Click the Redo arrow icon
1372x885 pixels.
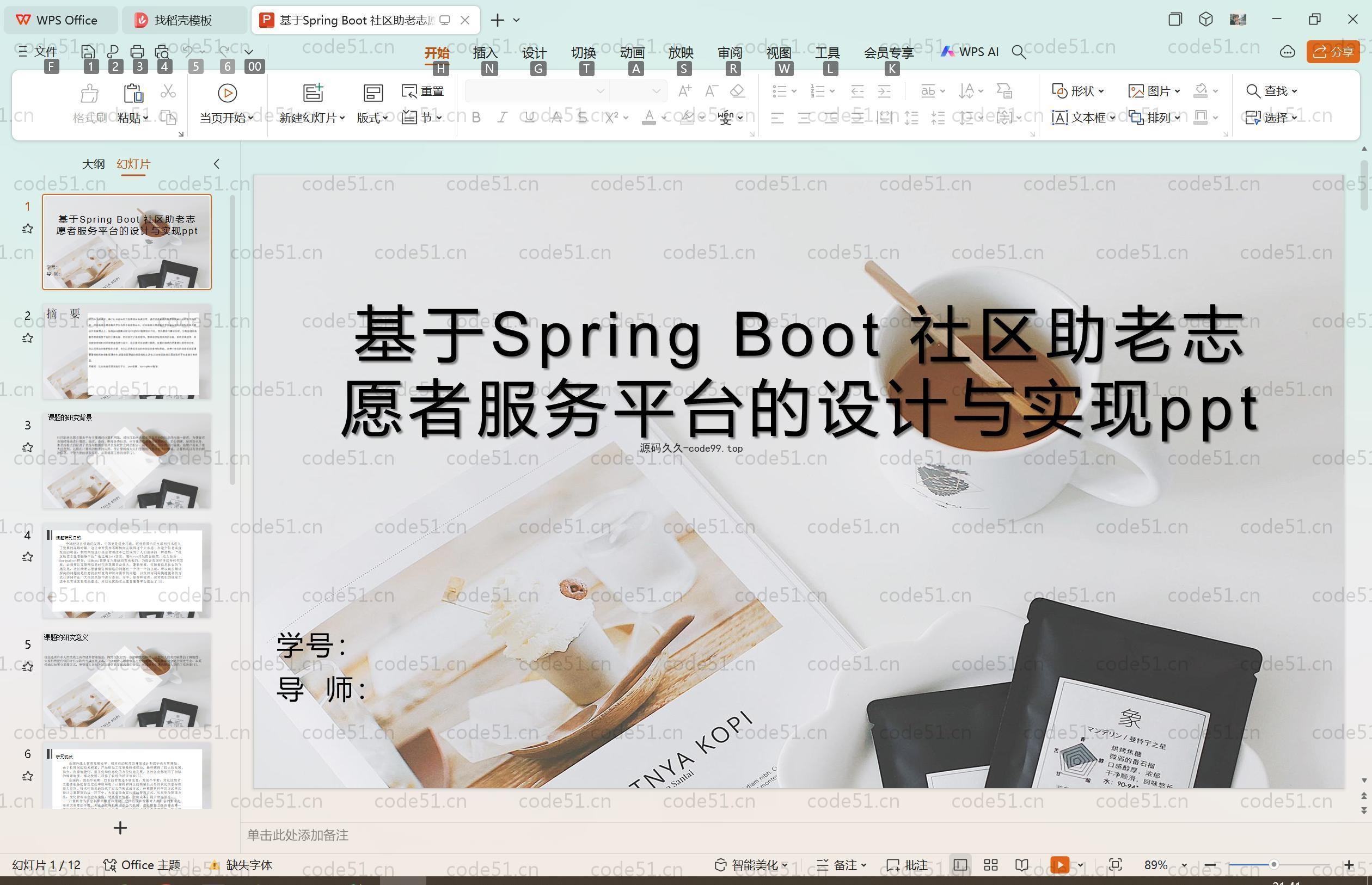tap(225, 52)
